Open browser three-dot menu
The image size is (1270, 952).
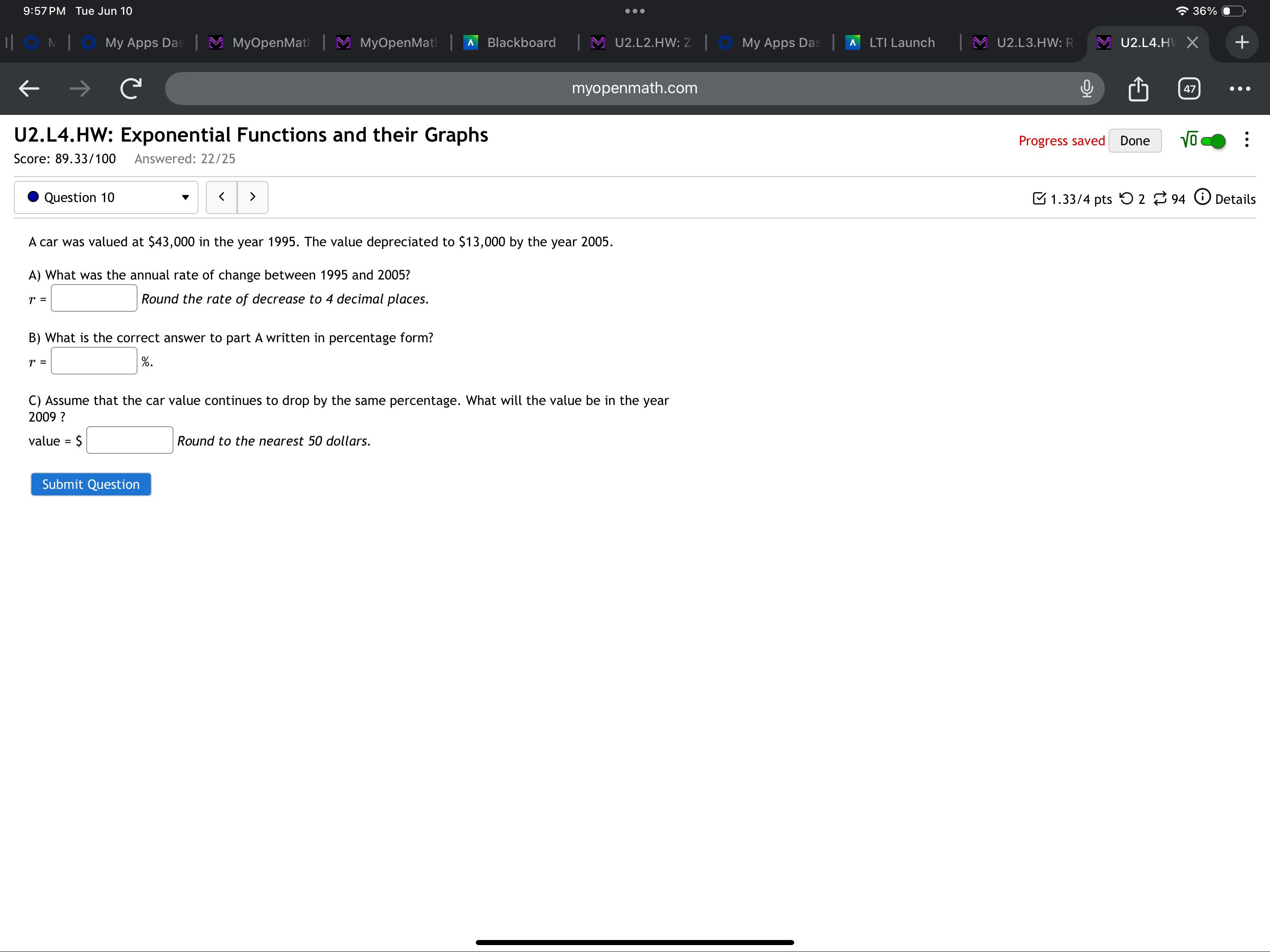pyautogui.click(x=1240, y=89)
